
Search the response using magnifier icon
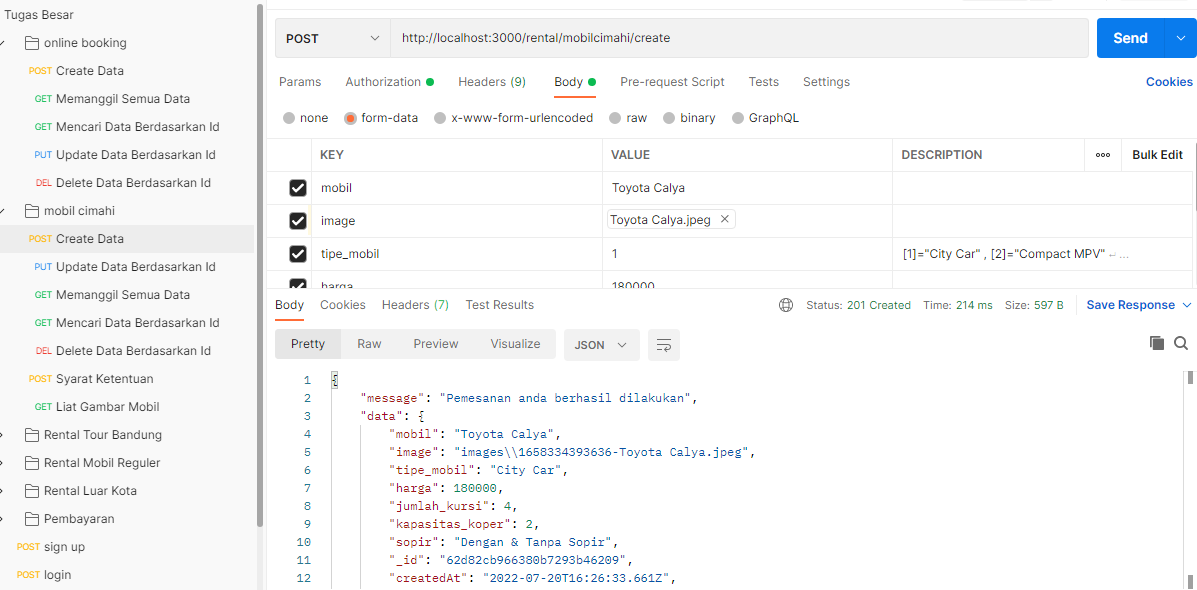1181,343
